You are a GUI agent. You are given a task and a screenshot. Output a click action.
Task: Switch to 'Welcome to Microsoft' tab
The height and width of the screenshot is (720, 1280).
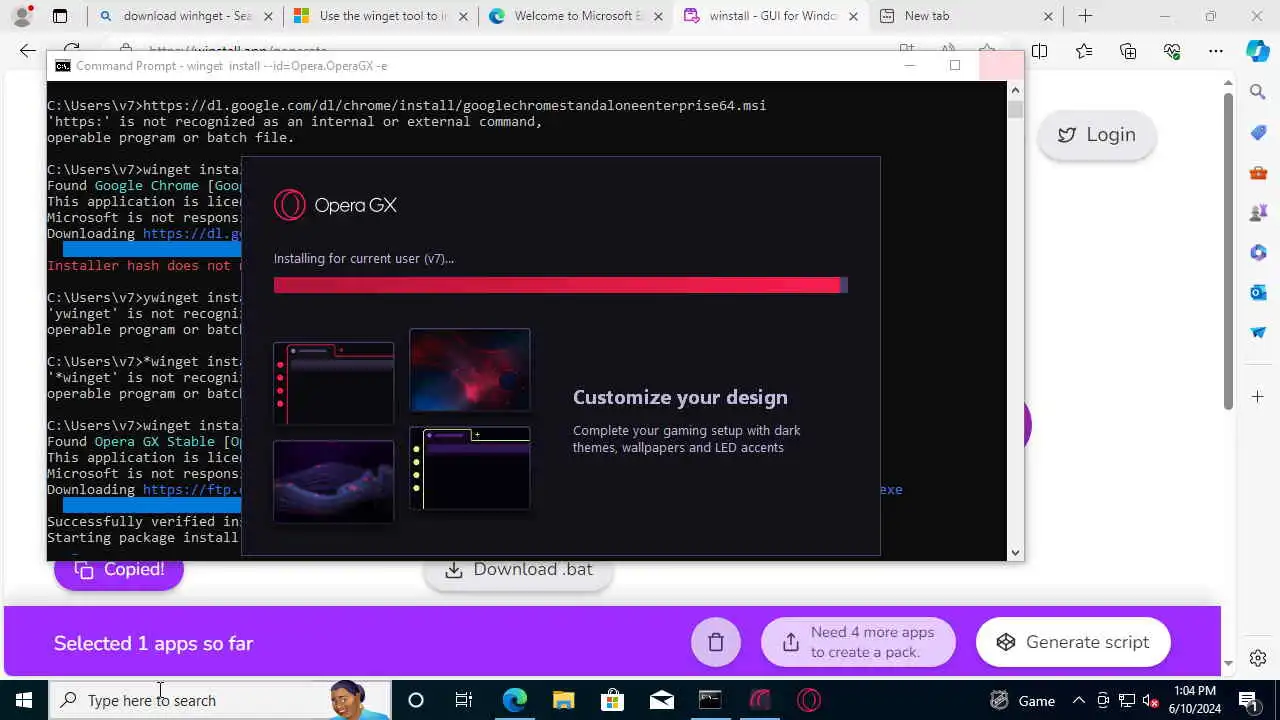pos(565,16)
